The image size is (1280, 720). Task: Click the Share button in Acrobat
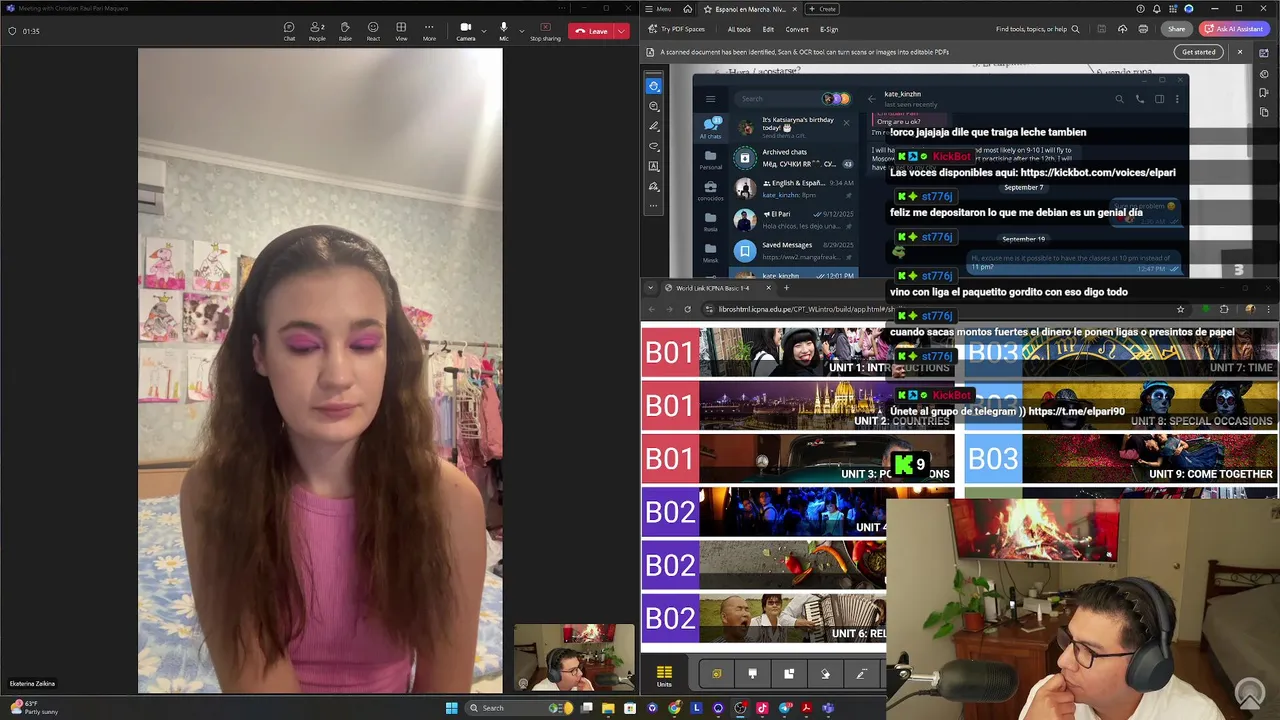pyautogui.click(x=1177, y=29)
